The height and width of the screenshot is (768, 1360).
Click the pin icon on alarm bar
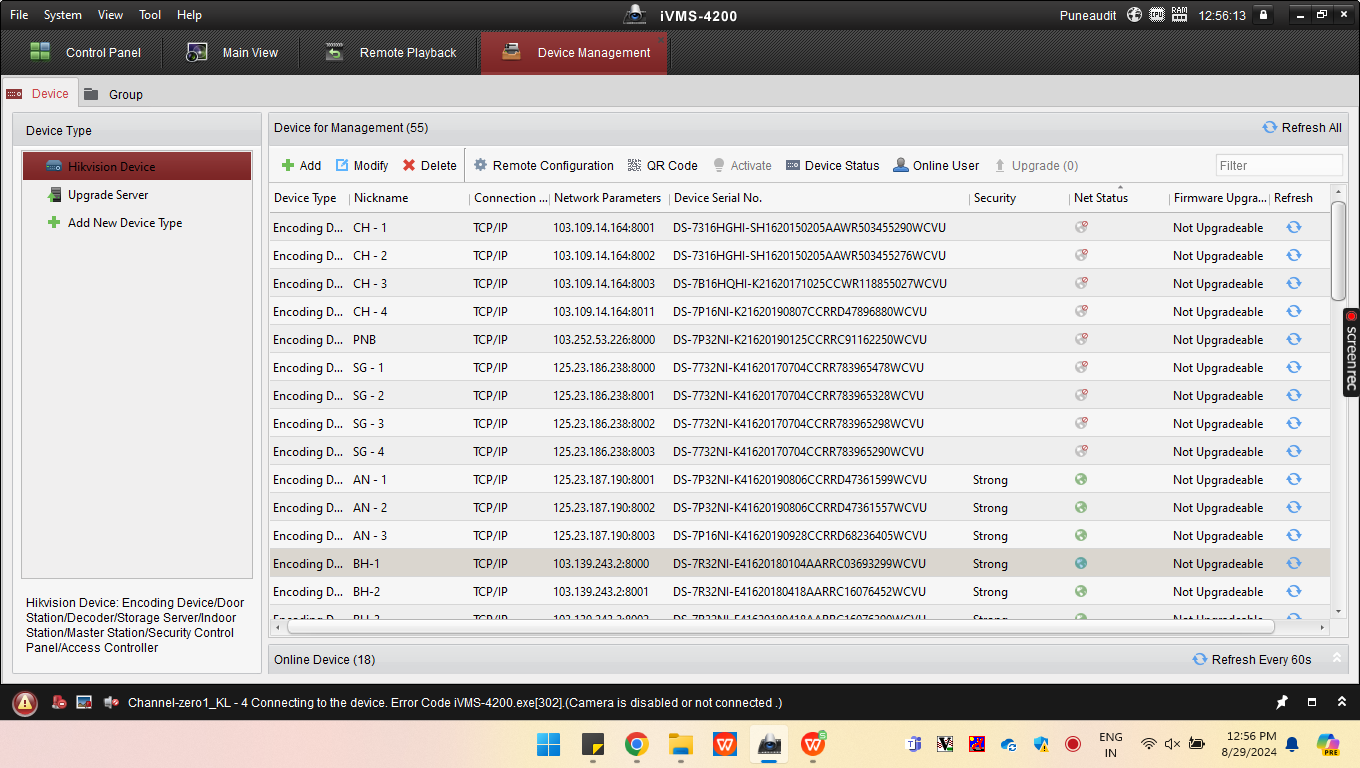pyautogui.click(x=1282, y=702)
